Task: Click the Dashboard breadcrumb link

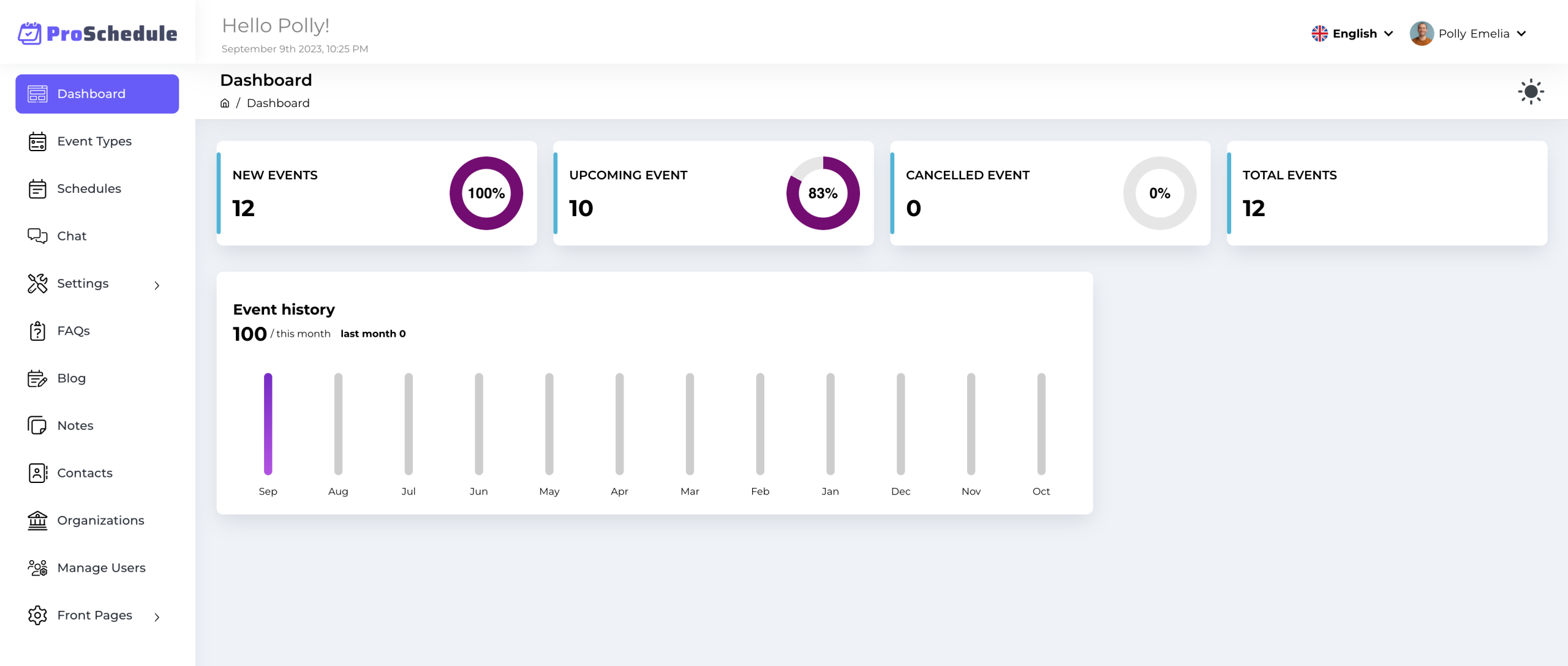Action: click(278, 103)
